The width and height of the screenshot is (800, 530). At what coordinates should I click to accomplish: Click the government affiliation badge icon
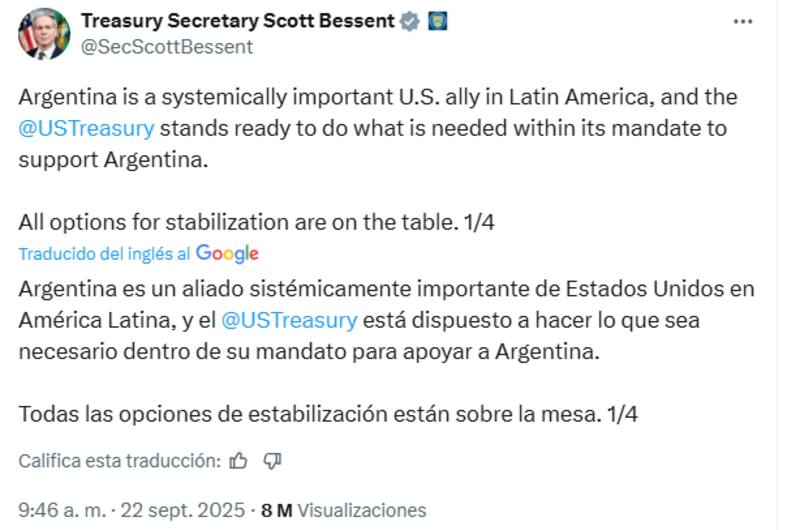pos(438,21)
